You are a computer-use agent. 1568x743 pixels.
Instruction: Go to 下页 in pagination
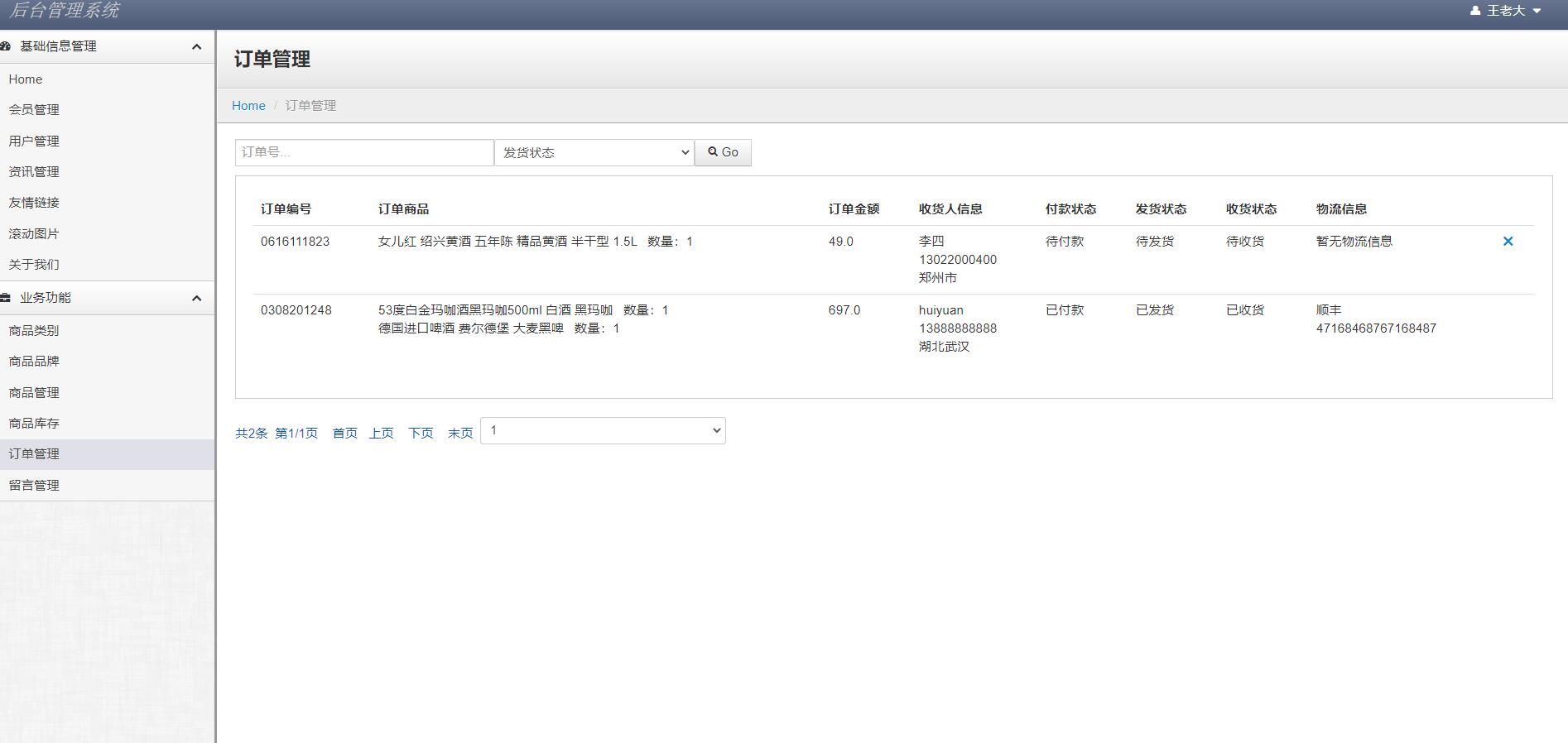421,434
